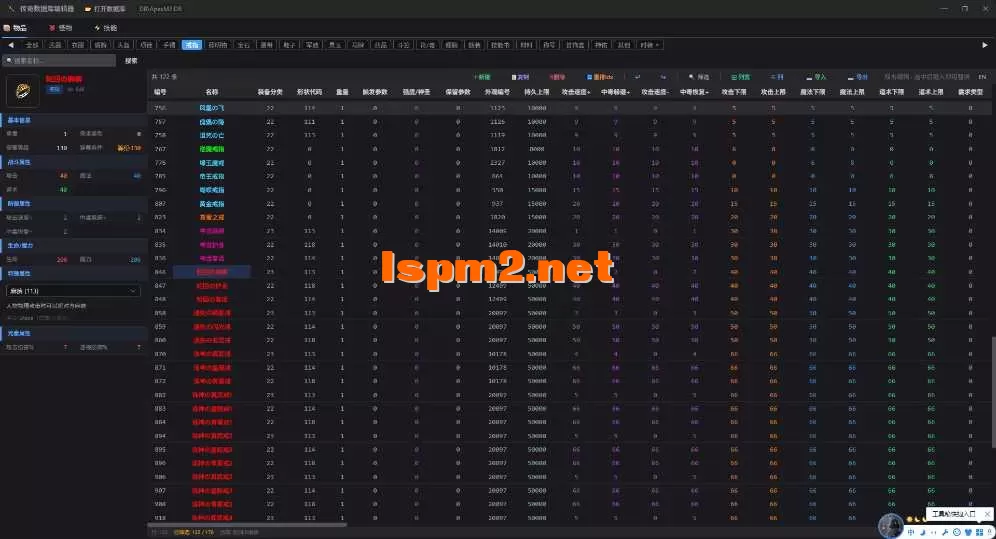Select the highlighted 戒指 category filter
The image size is (996, 539).
pos(192,45)
